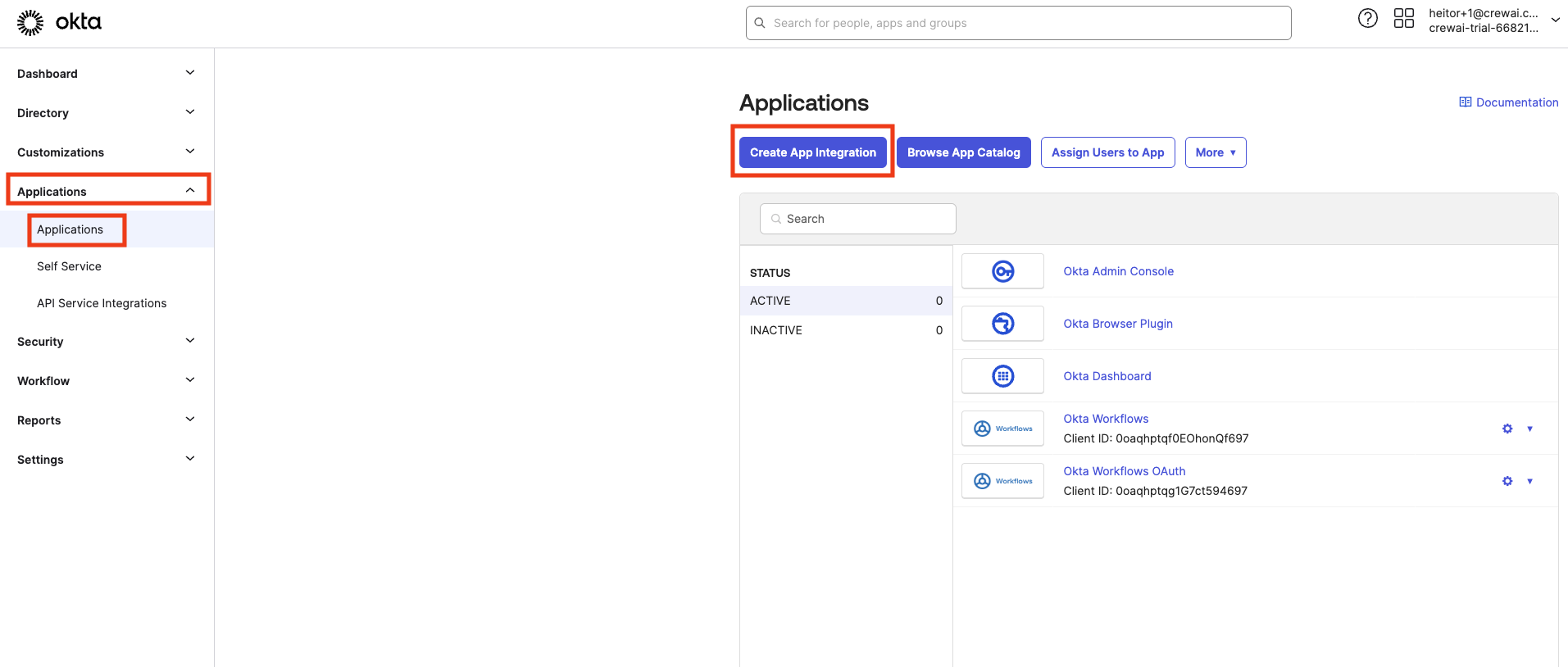This screenshot has height=667, width=1568.
Task: Filter by ACTIVE status
Action: pyautogui.click(x=846, y=301)
